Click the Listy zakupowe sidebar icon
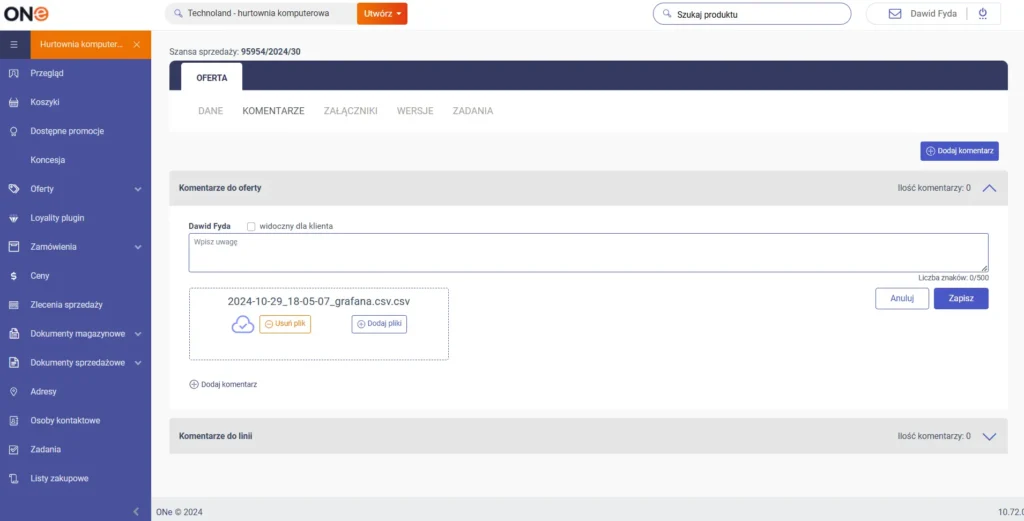The width and height of the screenshot is (1024, 521). [14, 478]
